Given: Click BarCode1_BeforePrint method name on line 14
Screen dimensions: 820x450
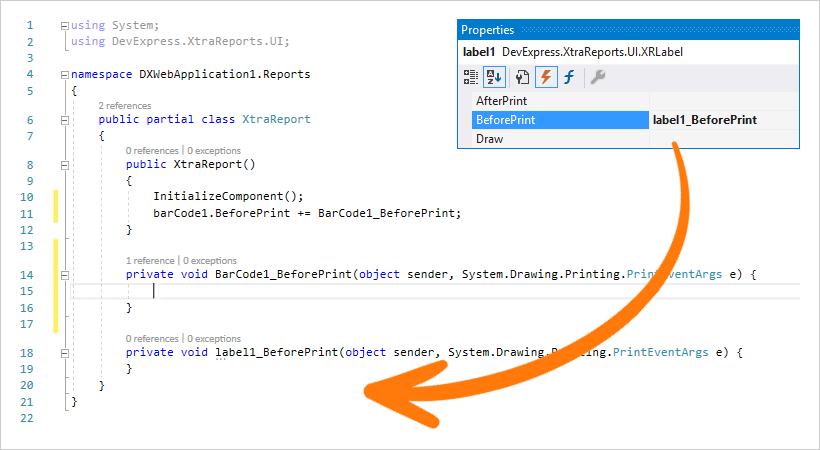Looking at the screenshot, I should pos(283,274).
